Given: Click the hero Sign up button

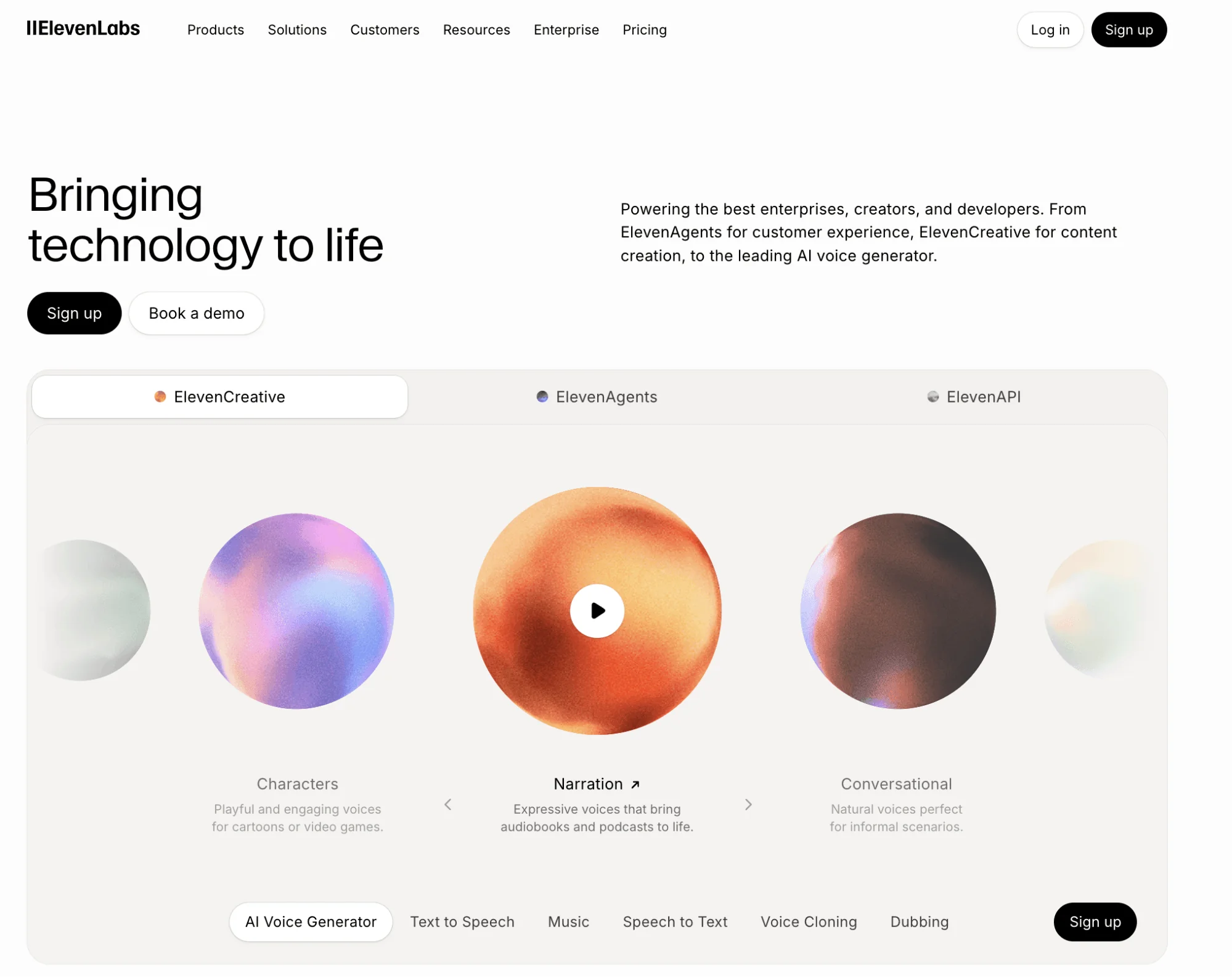Looking at the screenshot, I should point(75,313).
